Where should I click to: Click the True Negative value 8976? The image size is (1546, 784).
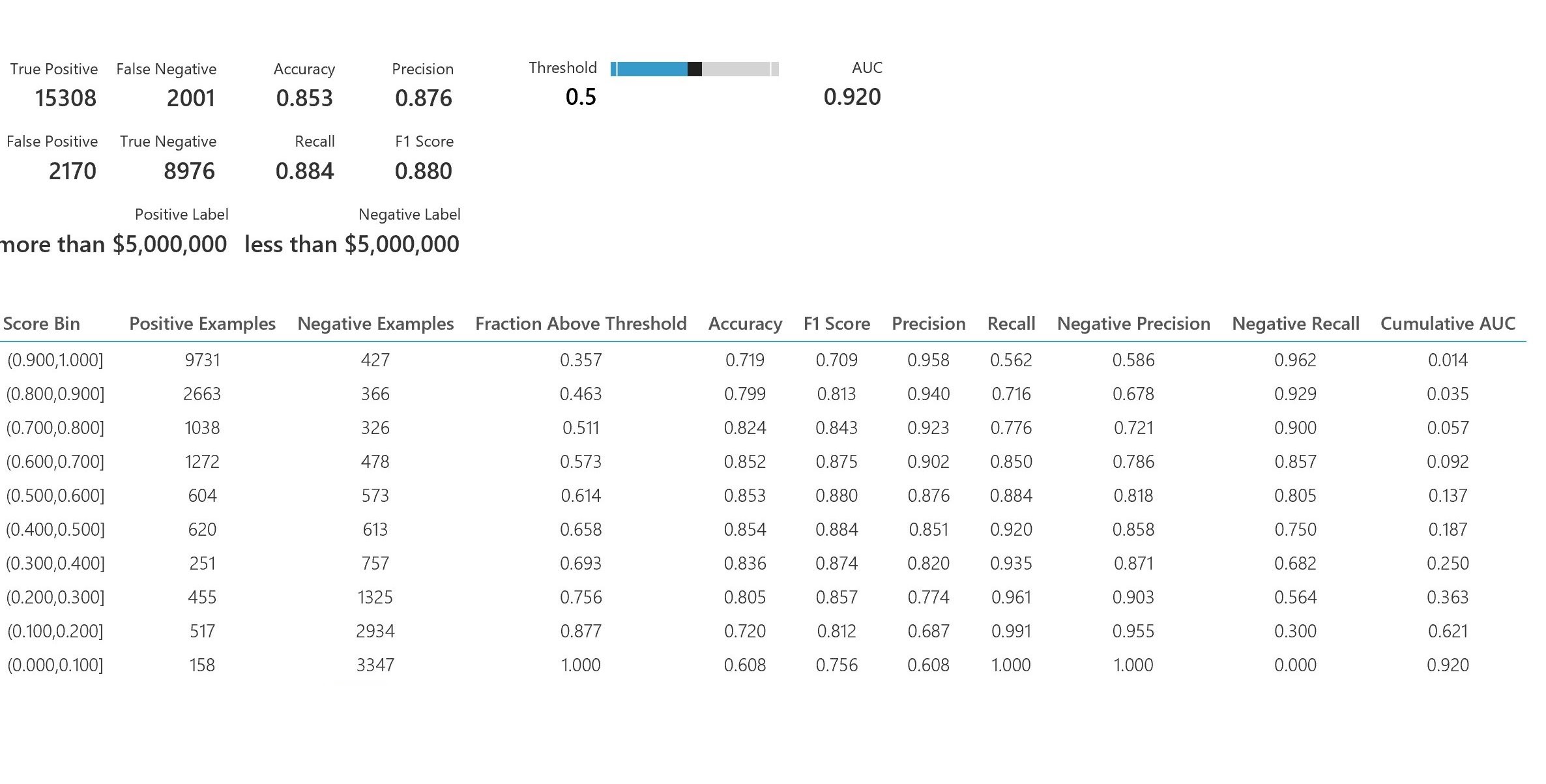(189, 171)
